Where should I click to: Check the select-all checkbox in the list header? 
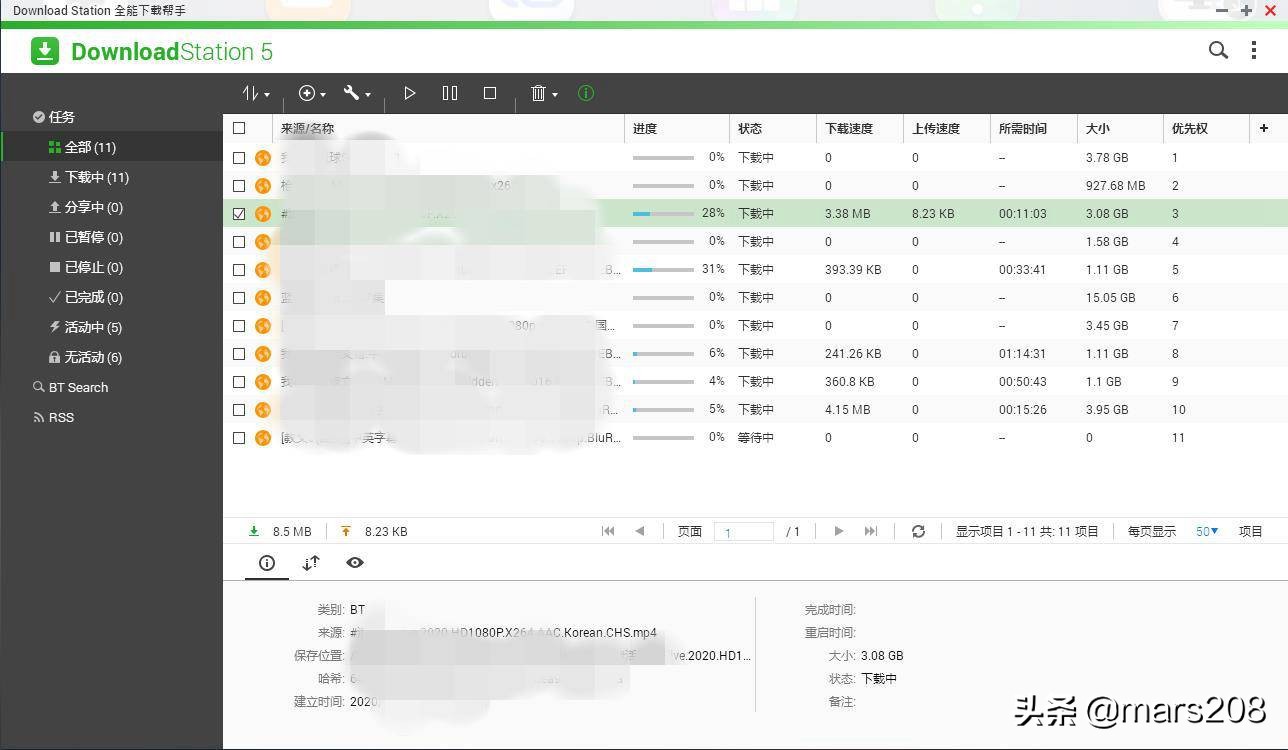tap(240, 128)
